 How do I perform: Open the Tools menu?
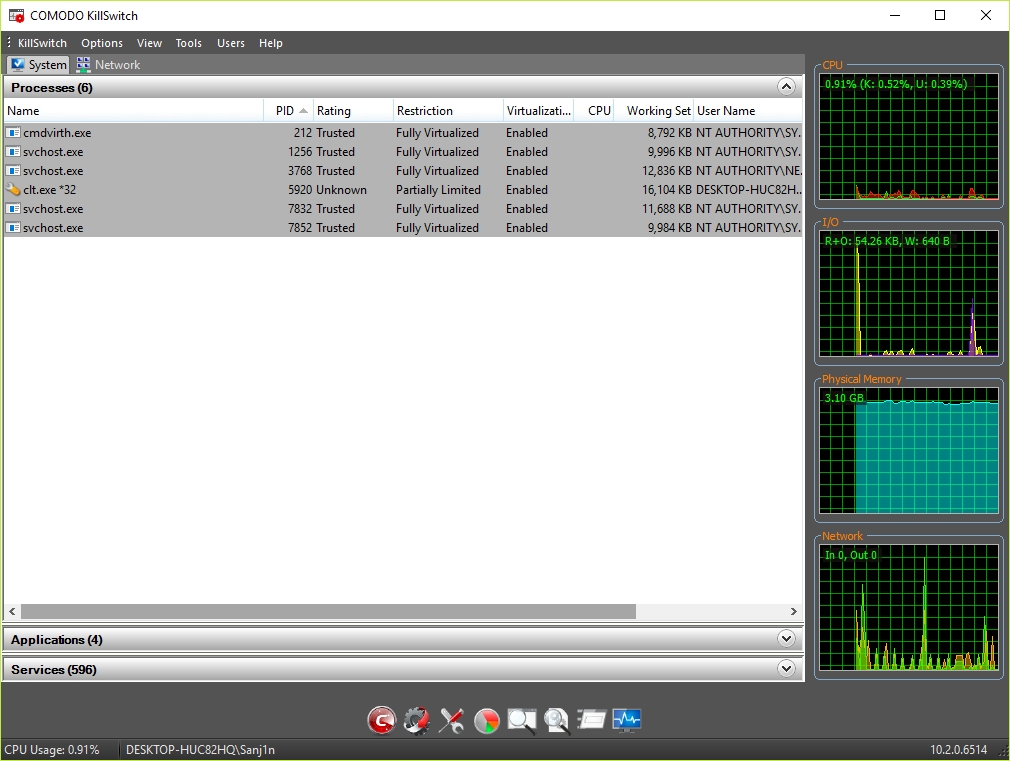(189, 43)
